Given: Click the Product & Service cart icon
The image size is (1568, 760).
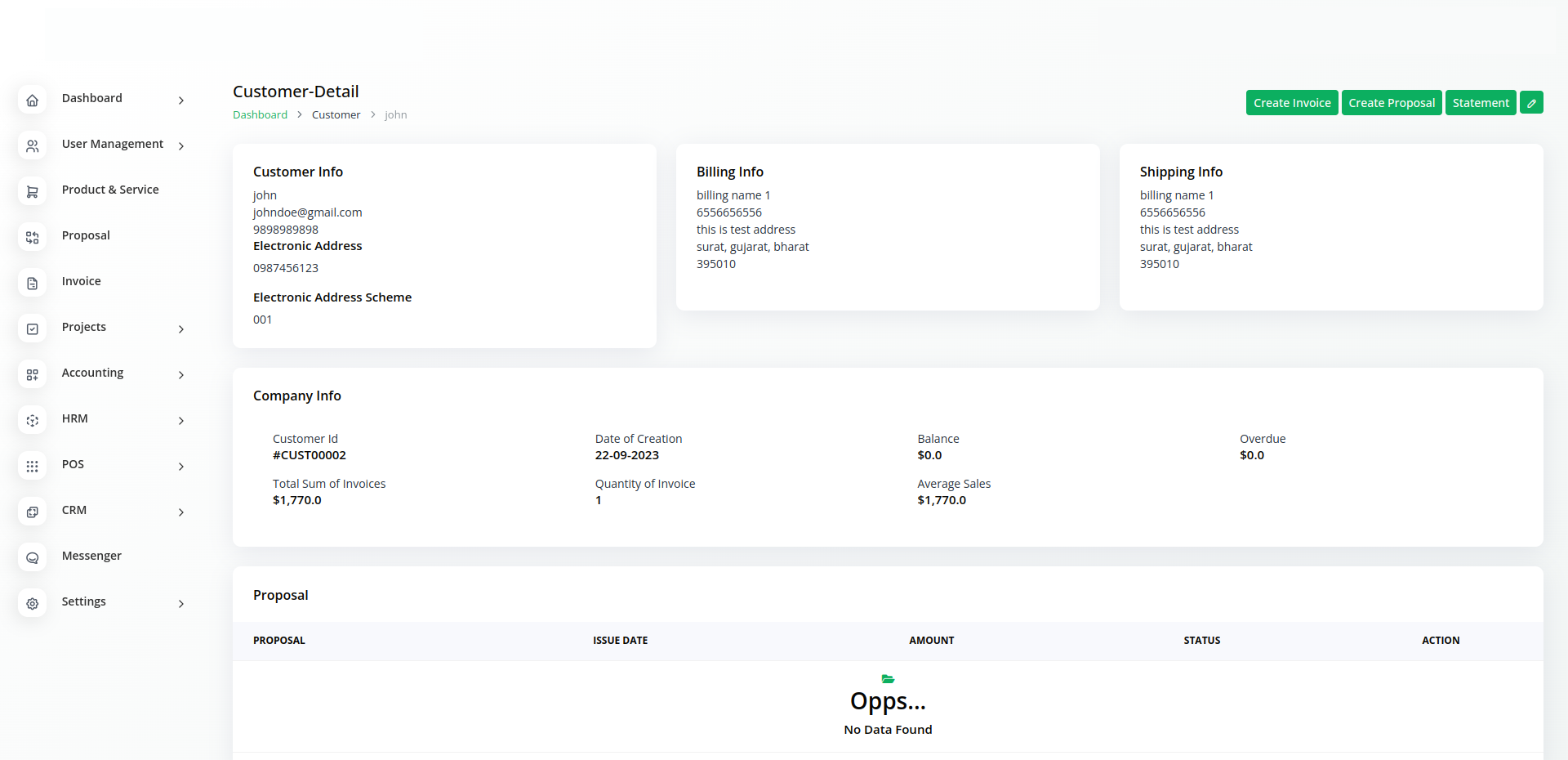Looking at the screenshot, I should (32, 192).
